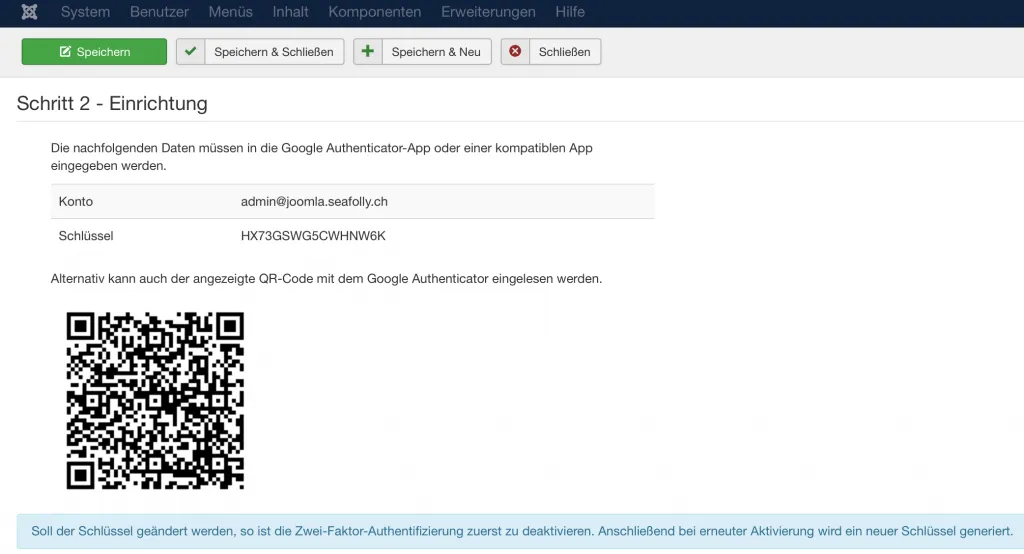Screen dimensions: 1024x554
Task: Click the Schließen button
Action: [x=551, y=52]
